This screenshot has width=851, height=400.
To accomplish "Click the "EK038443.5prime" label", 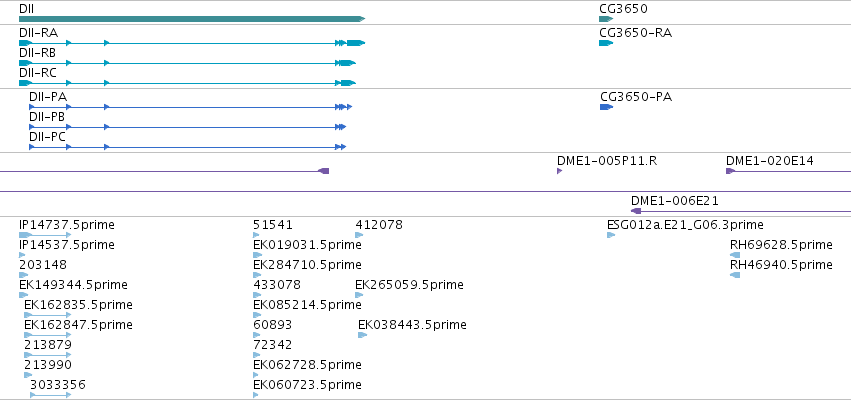I will click(x=412, y=325).
